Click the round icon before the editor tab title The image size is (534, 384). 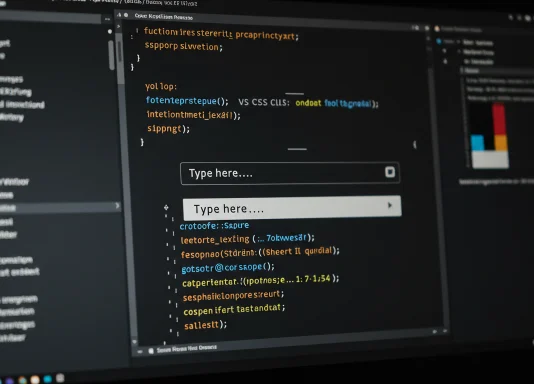[126, 15]
